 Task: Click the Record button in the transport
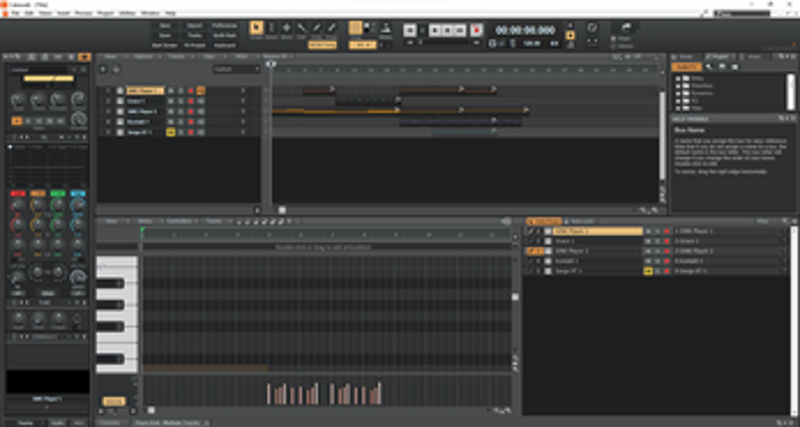coord(477,30)
